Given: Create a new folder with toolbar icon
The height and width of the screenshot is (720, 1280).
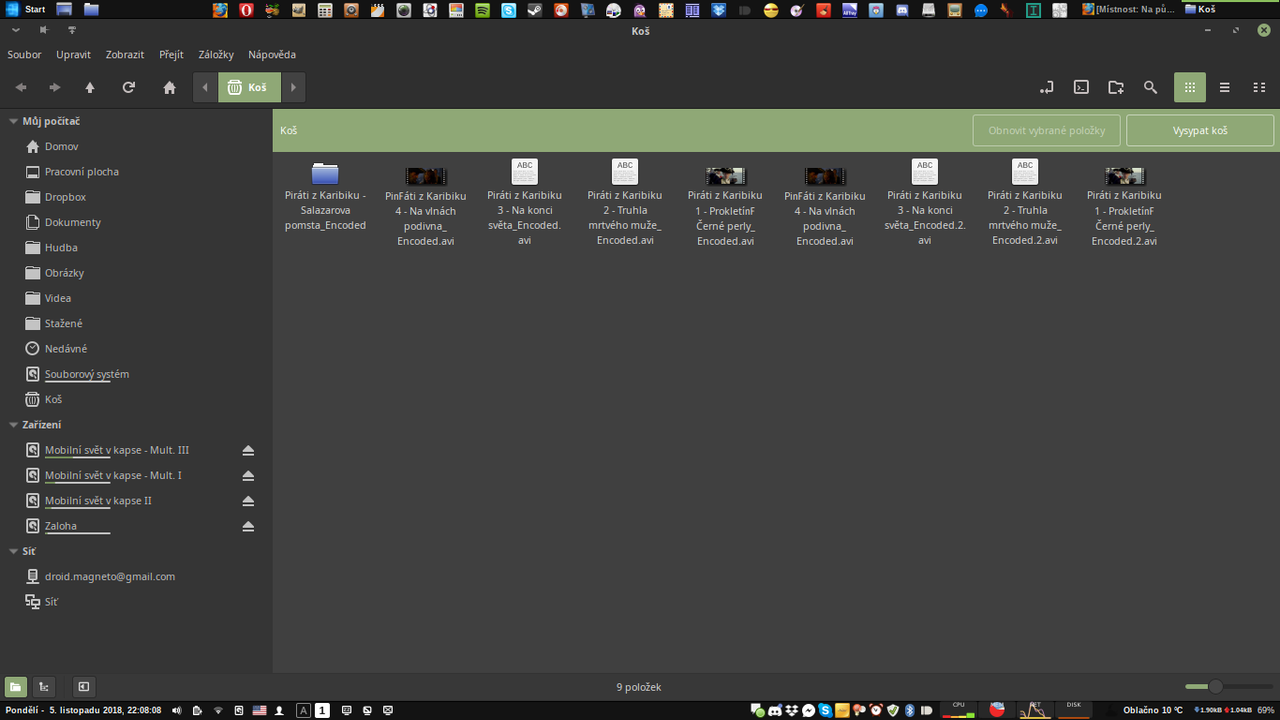Looking at the screenshot, I should (x=1116, y=87).
